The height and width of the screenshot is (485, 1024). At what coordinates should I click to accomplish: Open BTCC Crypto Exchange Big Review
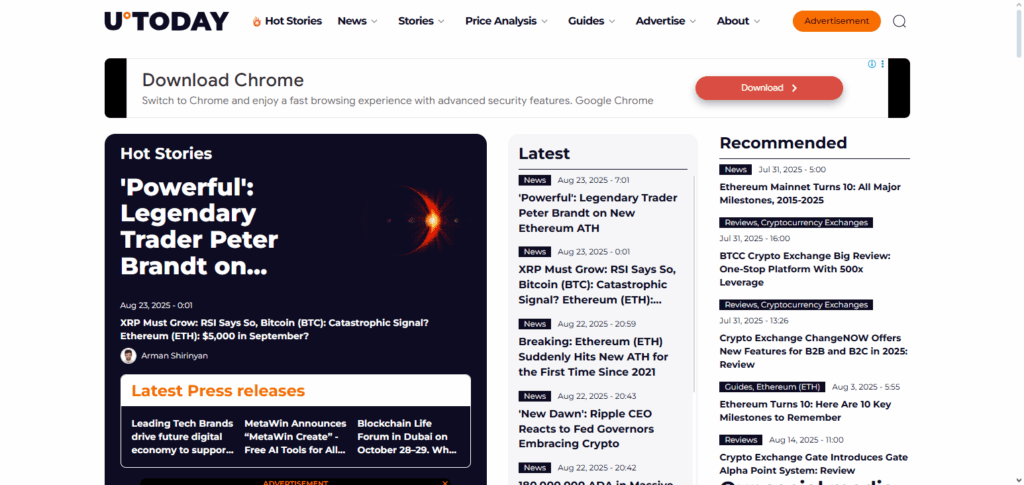(x=805, y=269)
